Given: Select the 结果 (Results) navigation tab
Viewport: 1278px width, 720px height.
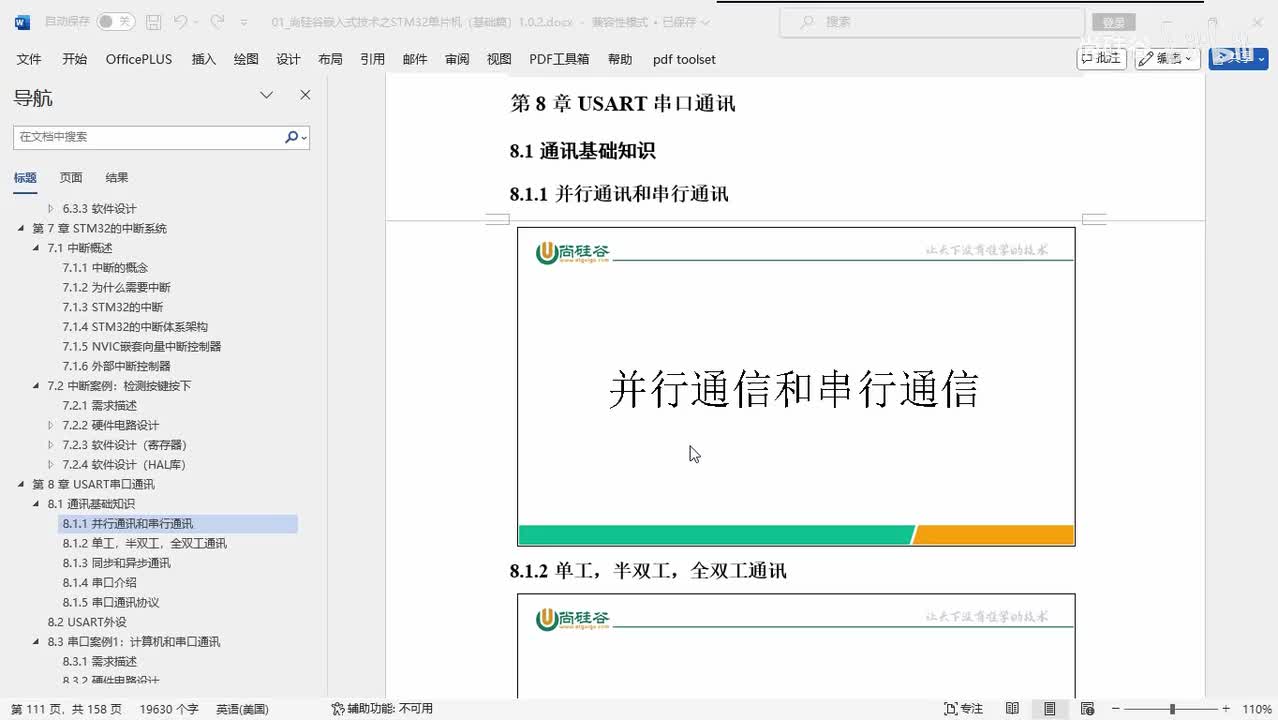Looking at the screenshot, I should pyautogui.click(x=117, y=178).
